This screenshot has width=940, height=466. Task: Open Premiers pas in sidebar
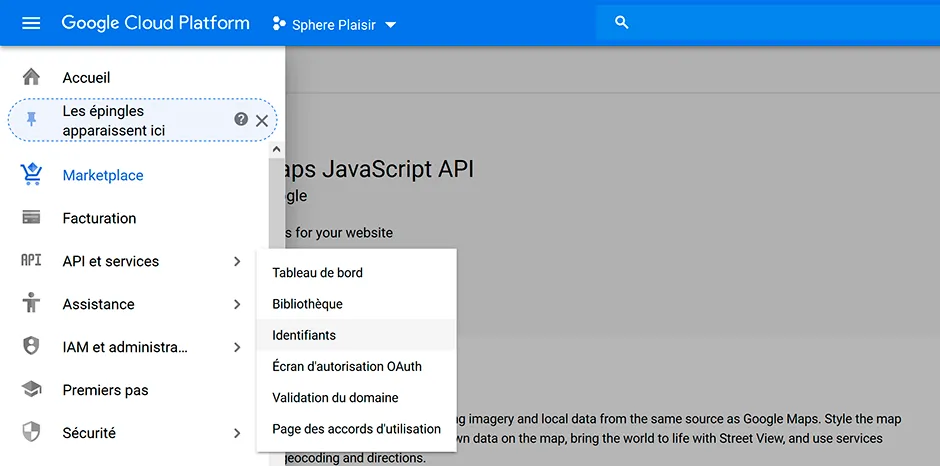point(106,390)
